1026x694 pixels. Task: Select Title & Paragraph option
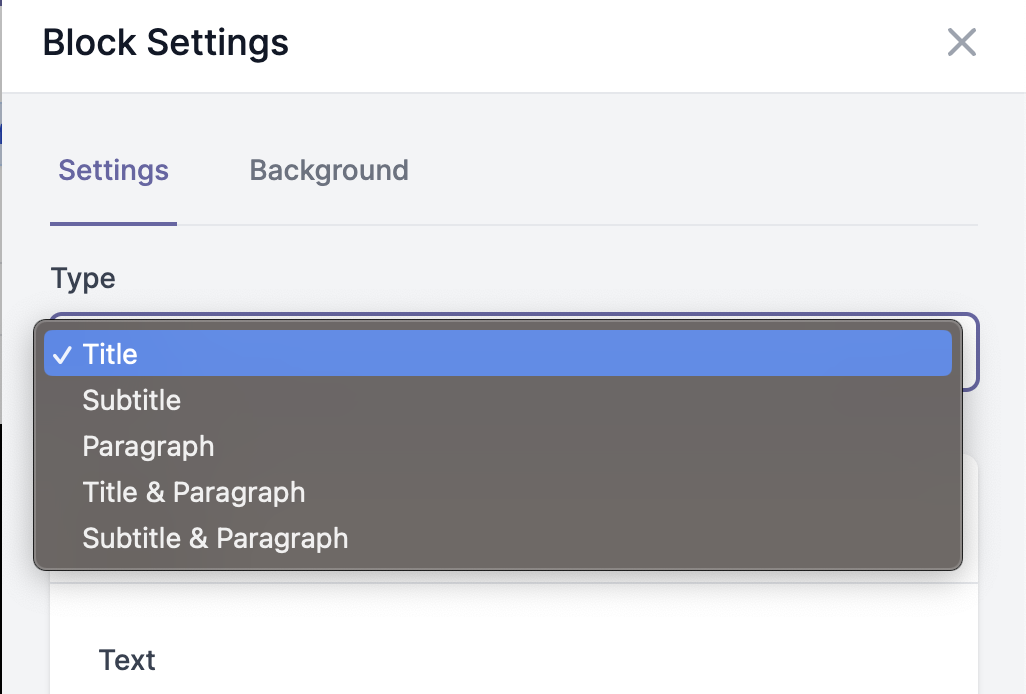click(x=497, y=492)
